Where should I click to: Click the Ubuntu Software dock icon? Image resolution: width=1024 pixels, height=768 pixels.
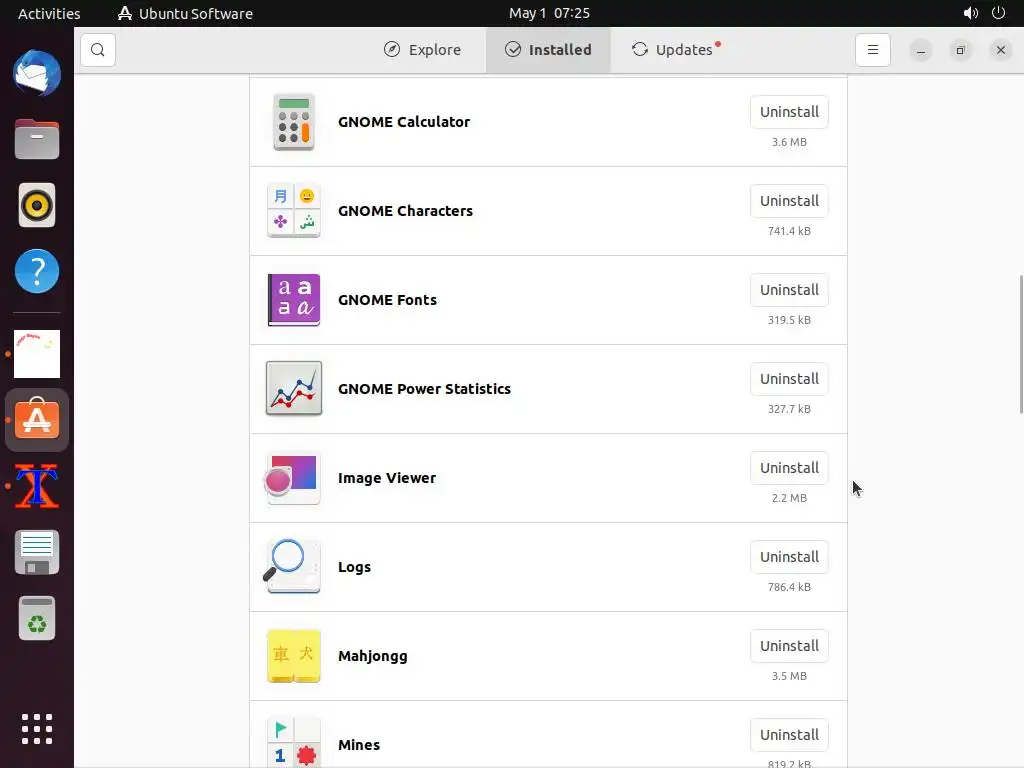point(37,420)
